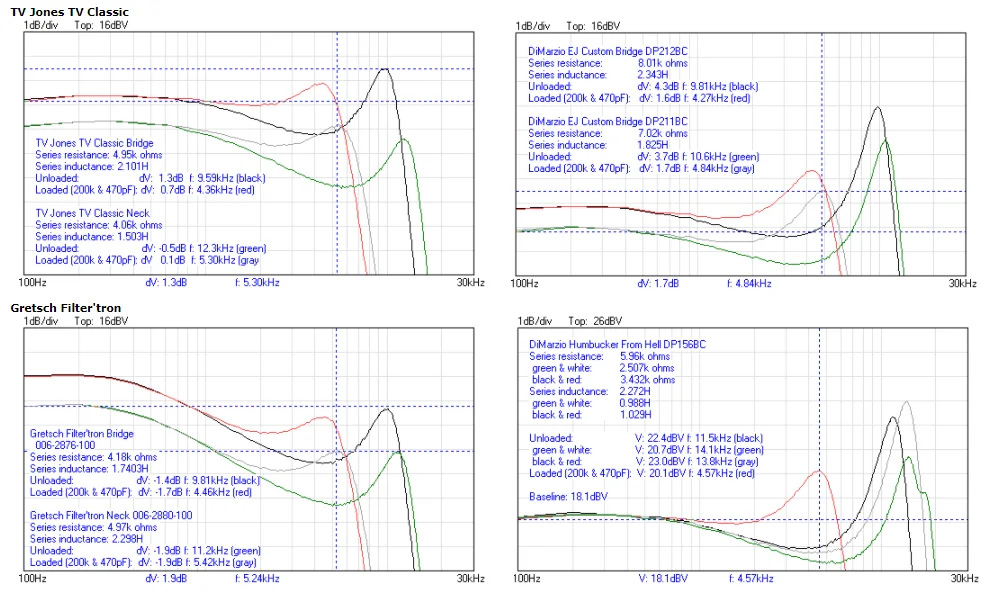Click 'Series inductance: 1.503H' text
The height and width of the screenshot is (610, 992).
[x=92, y=237]
